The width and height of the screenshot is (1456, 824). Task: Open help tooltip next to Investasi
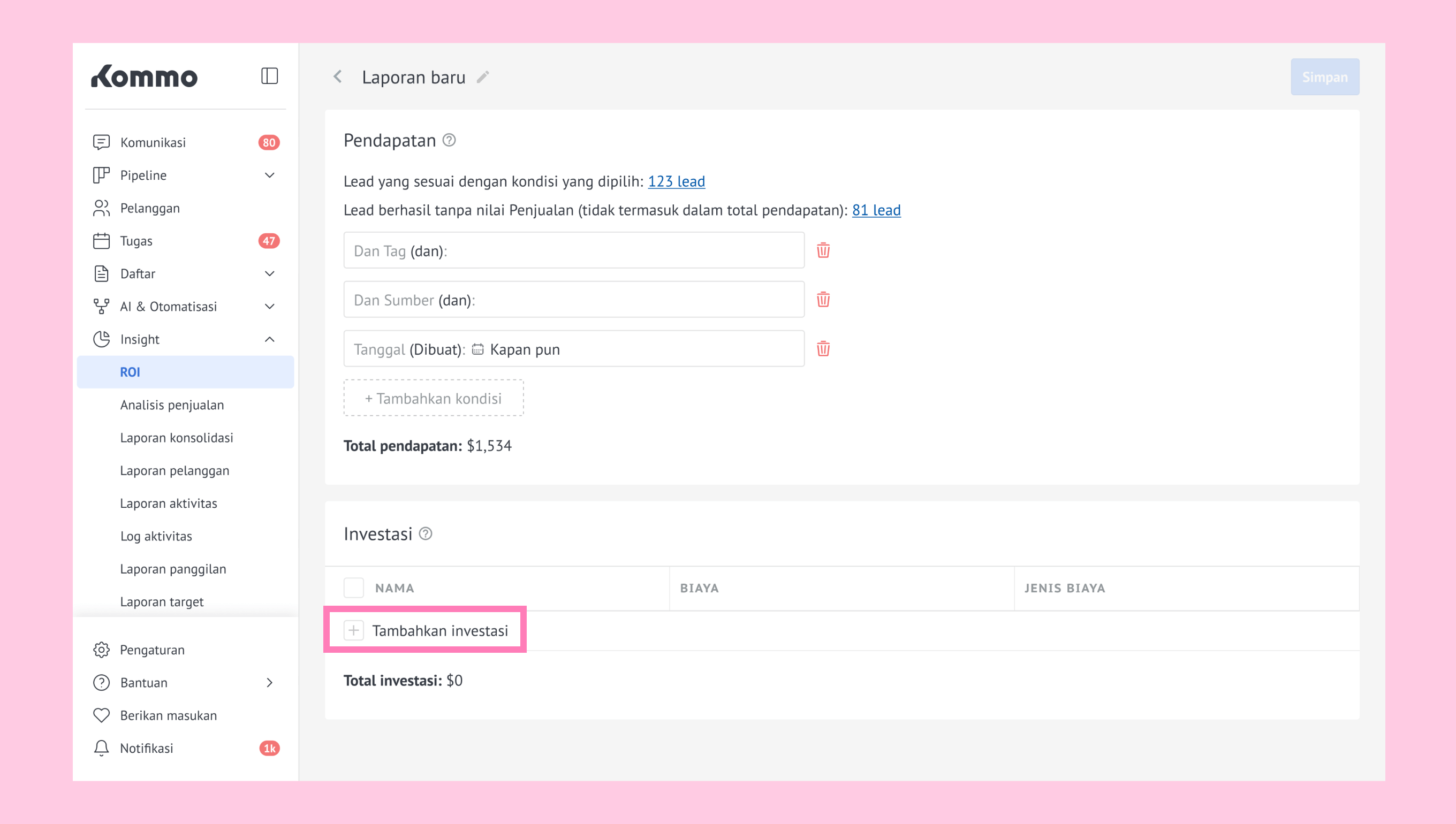point(426,533)
